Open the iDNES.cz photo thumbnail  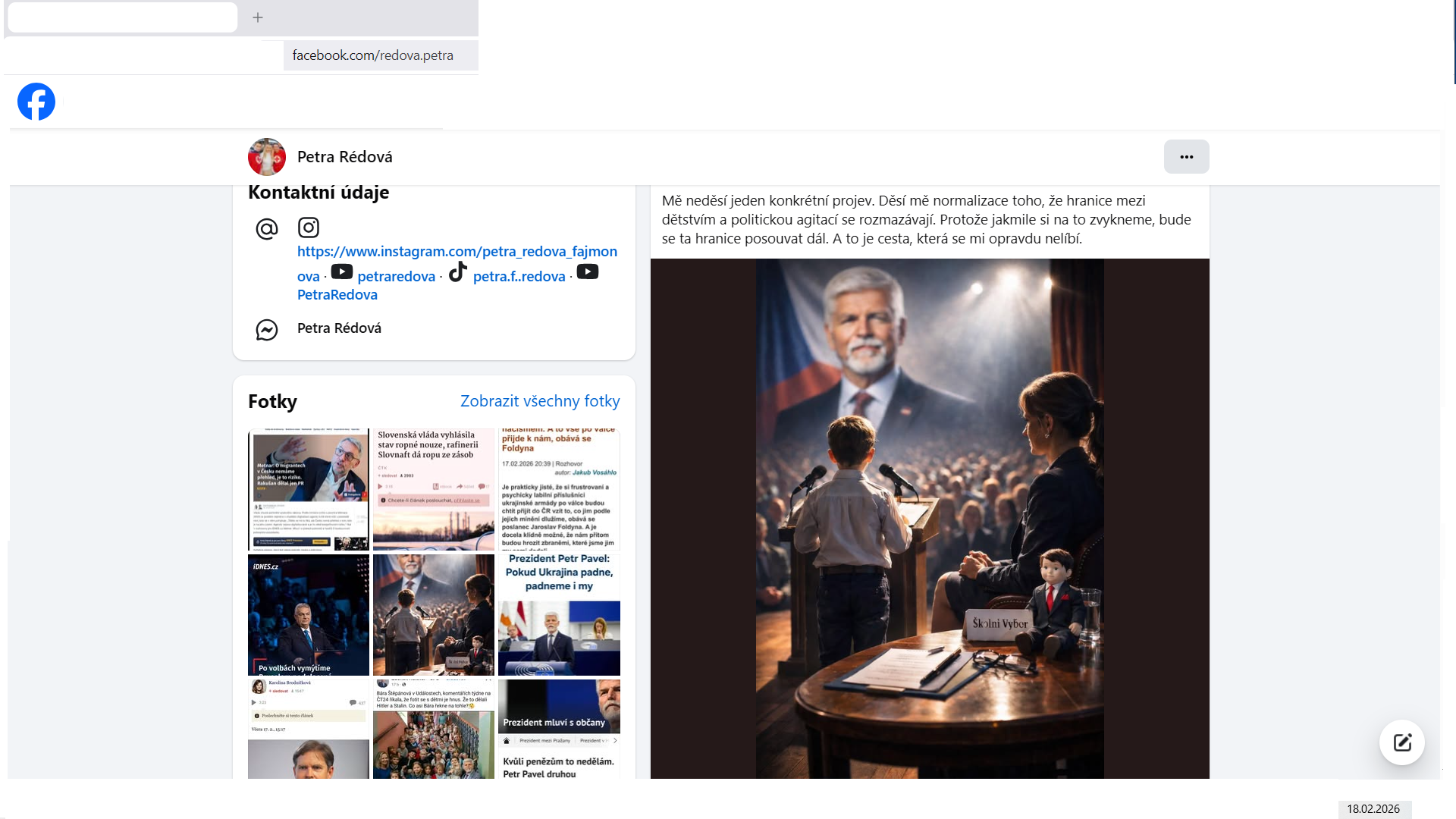pyautogui.click(x=309, y=615)
